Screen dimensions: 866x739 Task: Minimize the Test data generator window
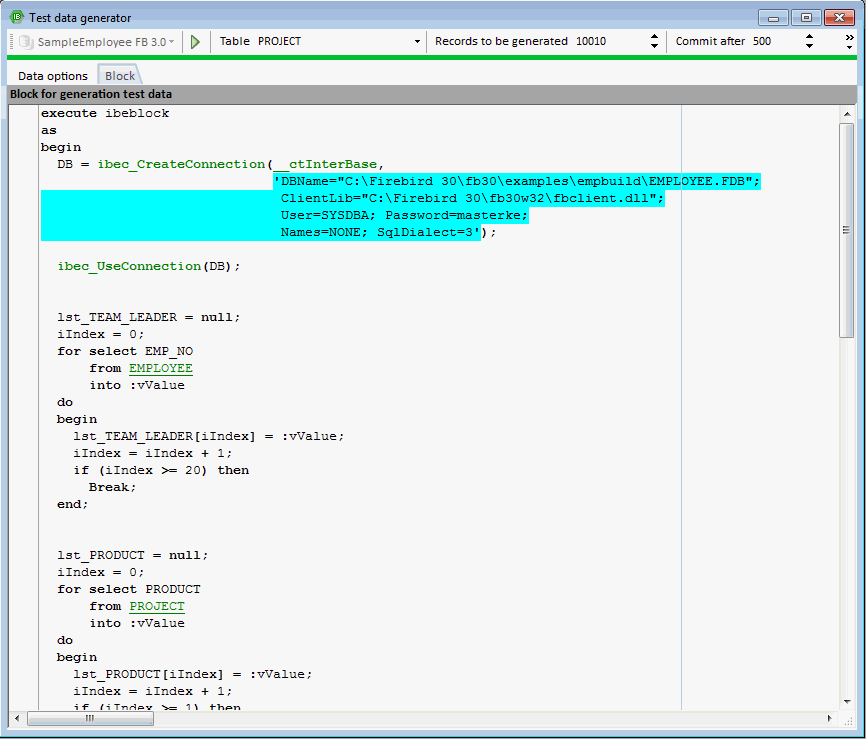(x=773, y=18)
